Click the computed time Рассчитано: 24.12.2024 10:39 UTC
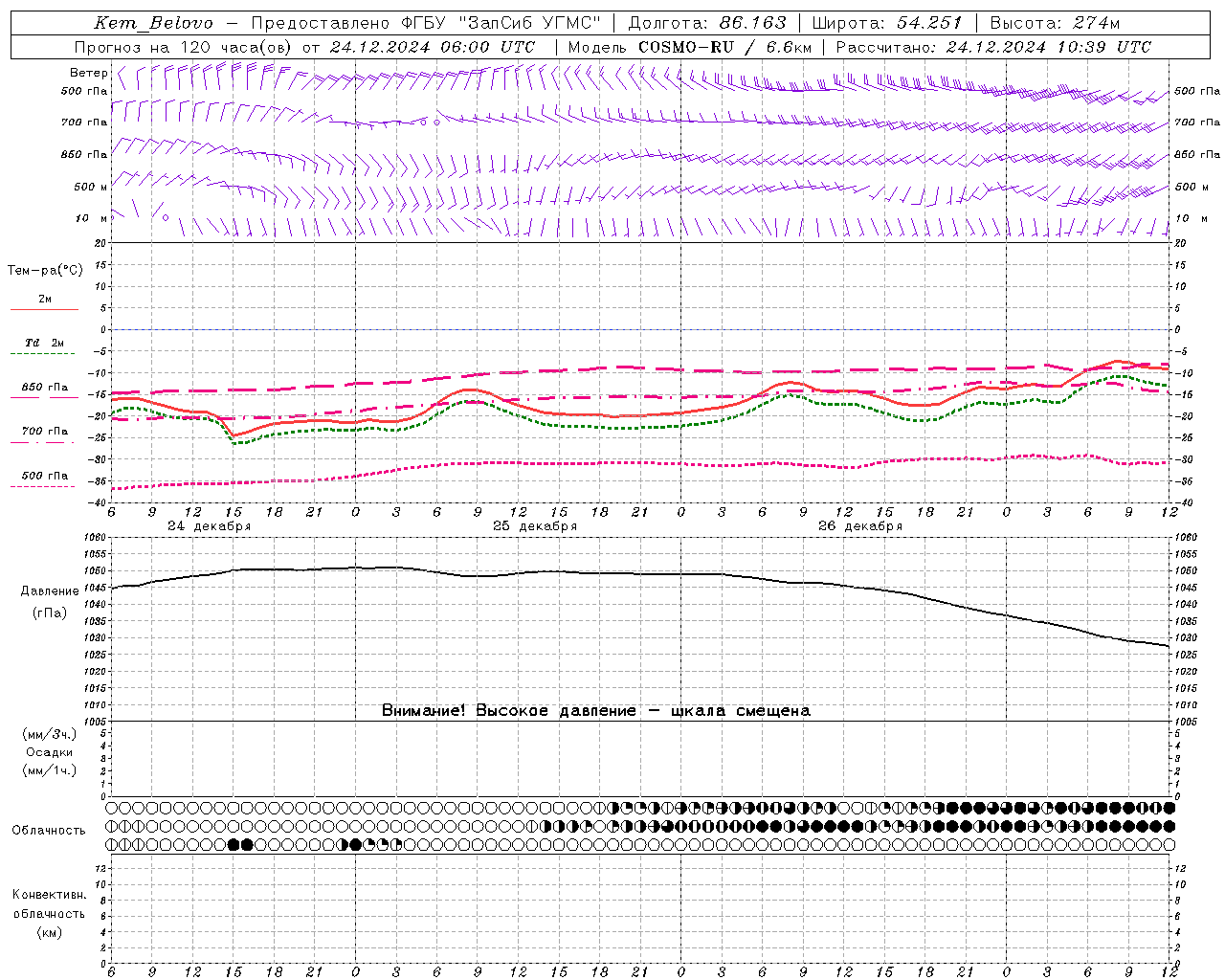Image resolution: width=1225 pixels, height=980 pixels. coord(993,47)
